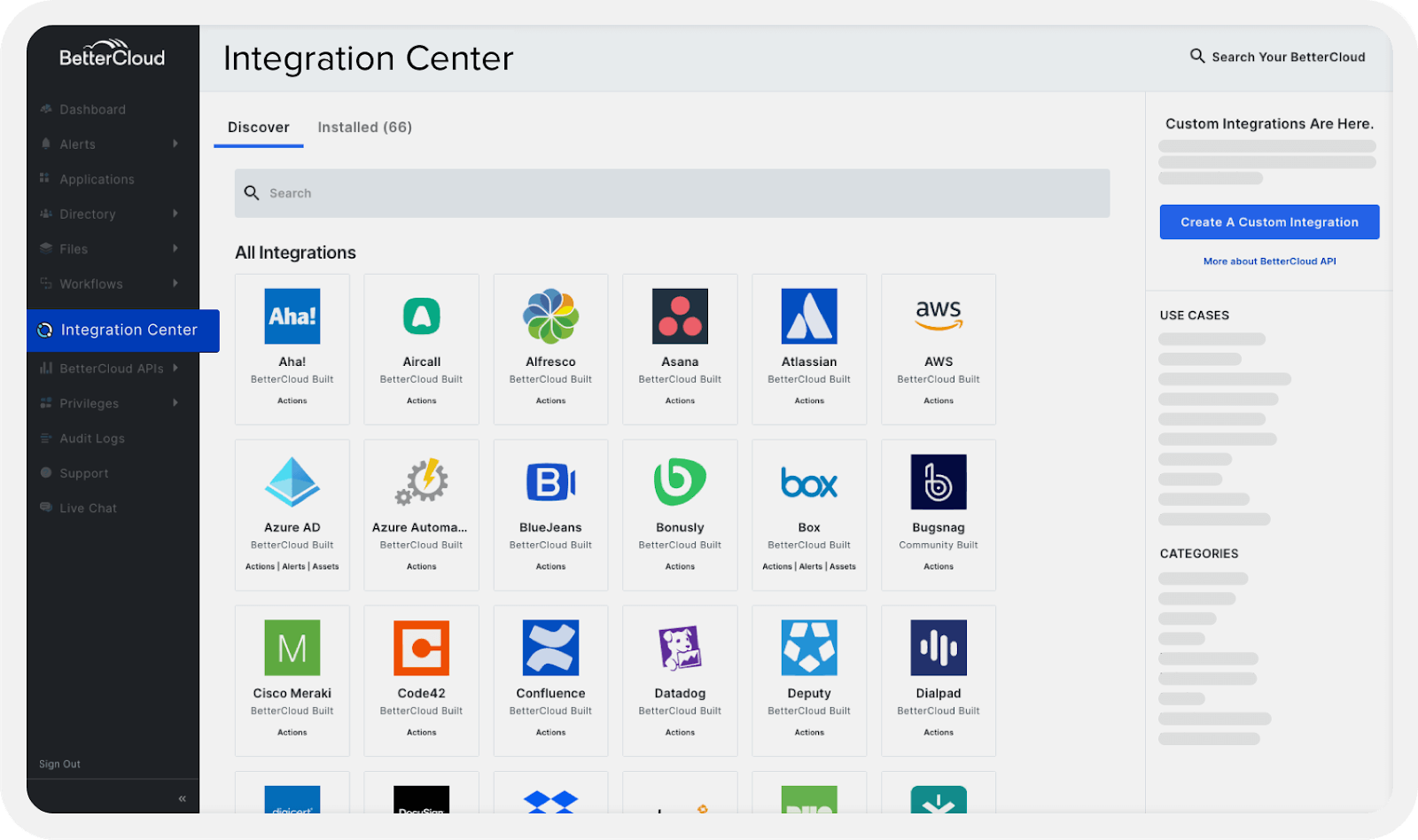Viewport: 1418px width, 840px height.
Task: Click the Atlassian card title
Action: pos(809,362)
